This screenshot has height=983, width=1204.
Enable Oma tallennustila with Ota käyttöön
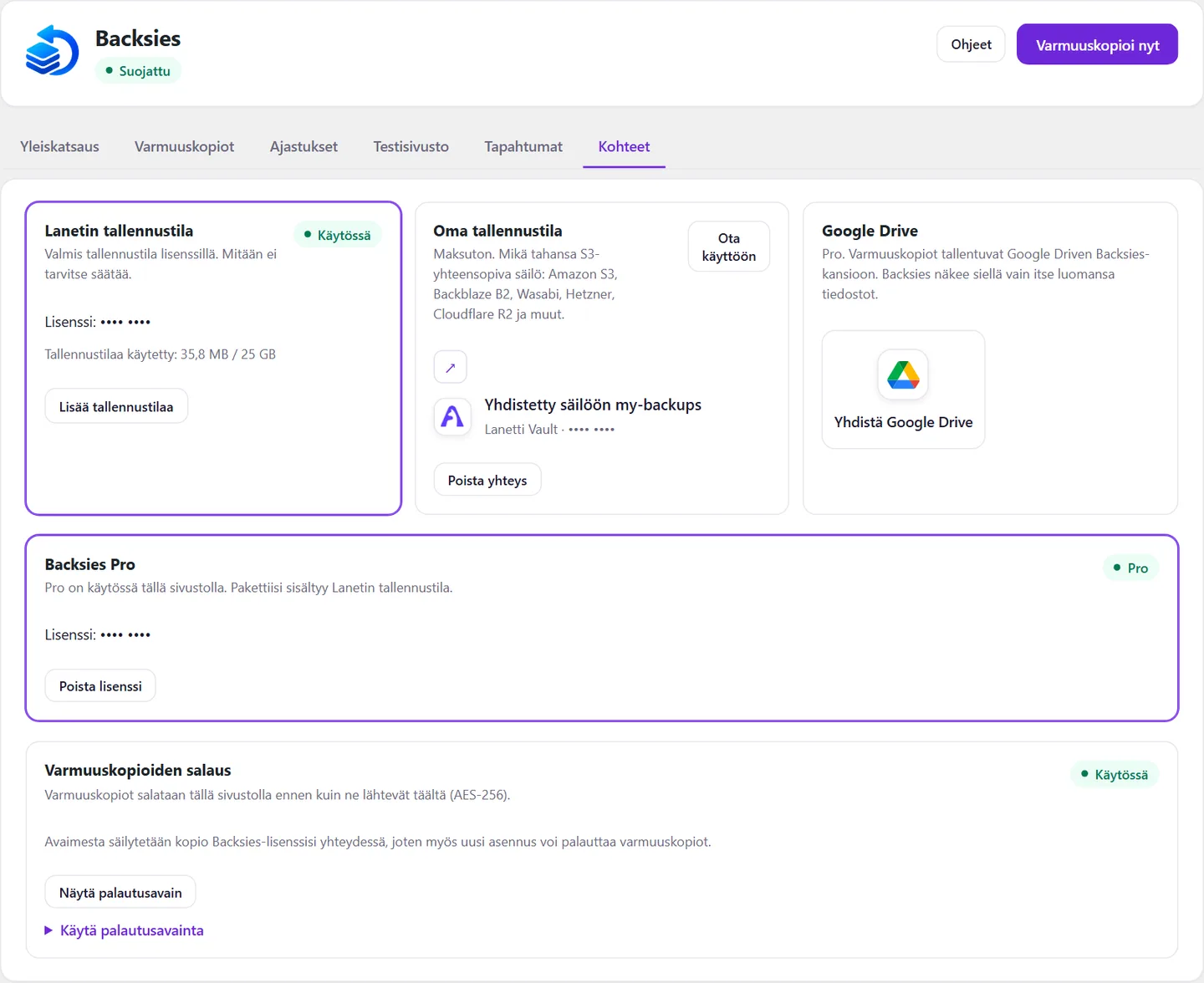pyautogui.click(x=729, y=247)
